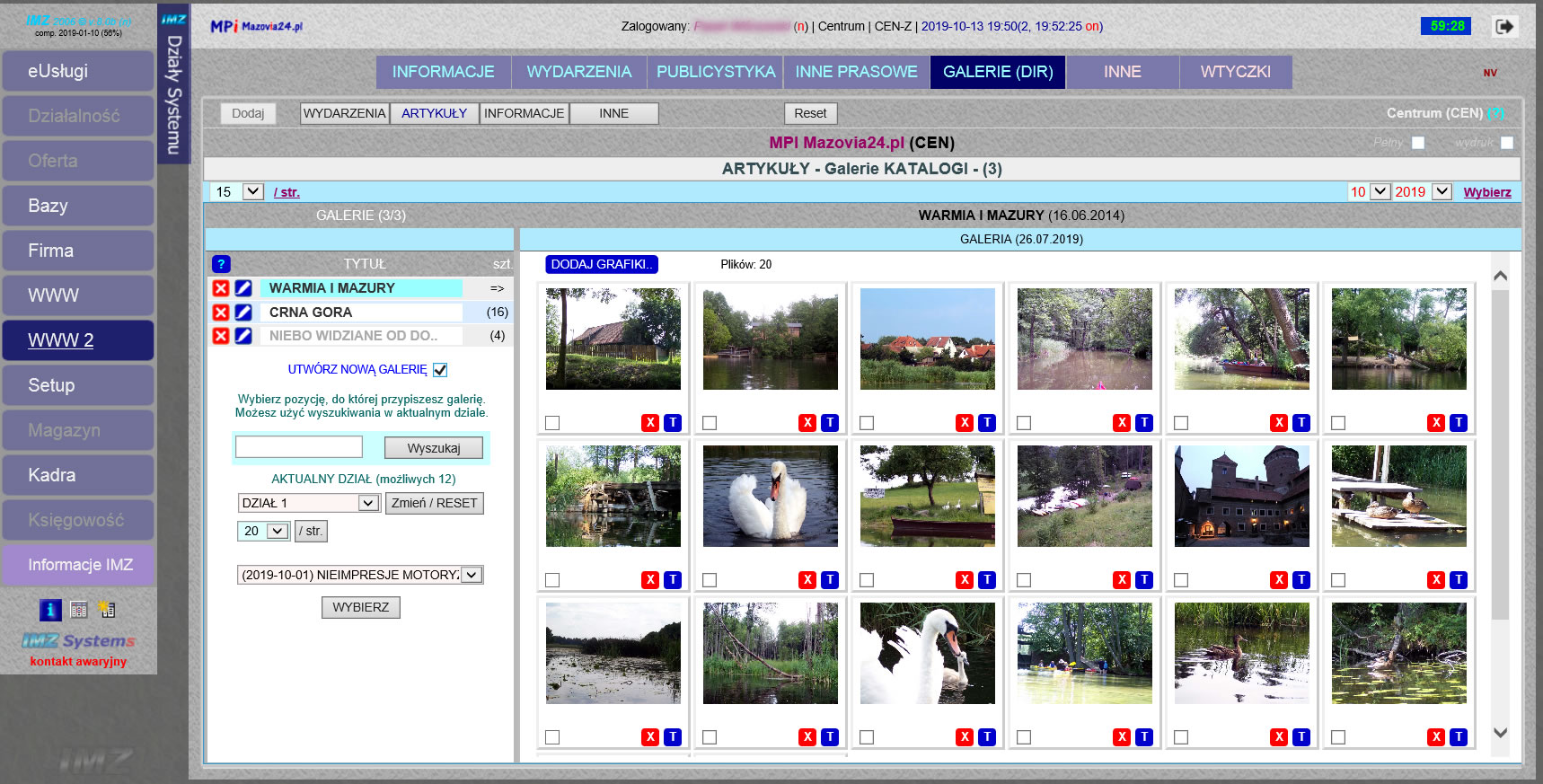This screenshot has width=1543, height=784.
Task: Edit title of the swan on dark water photo
Action: pyautogui.click(x=830, y=579)
